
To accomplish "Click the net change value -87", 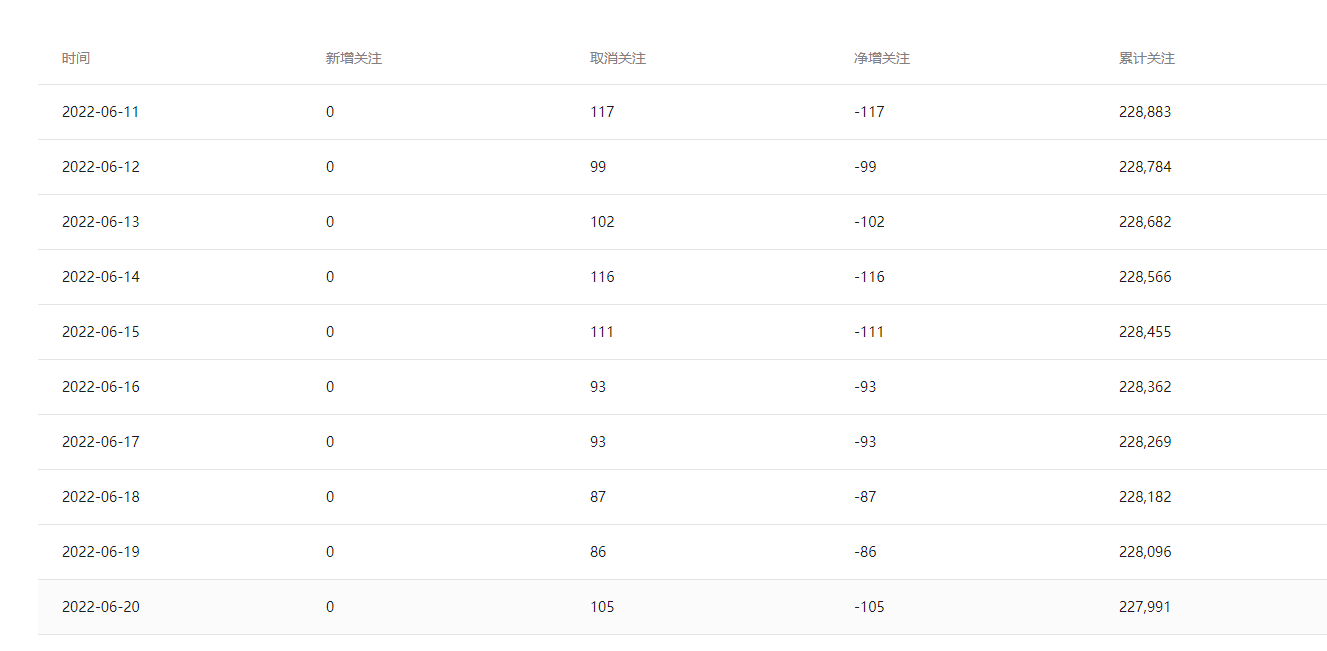I will [866, 497].
